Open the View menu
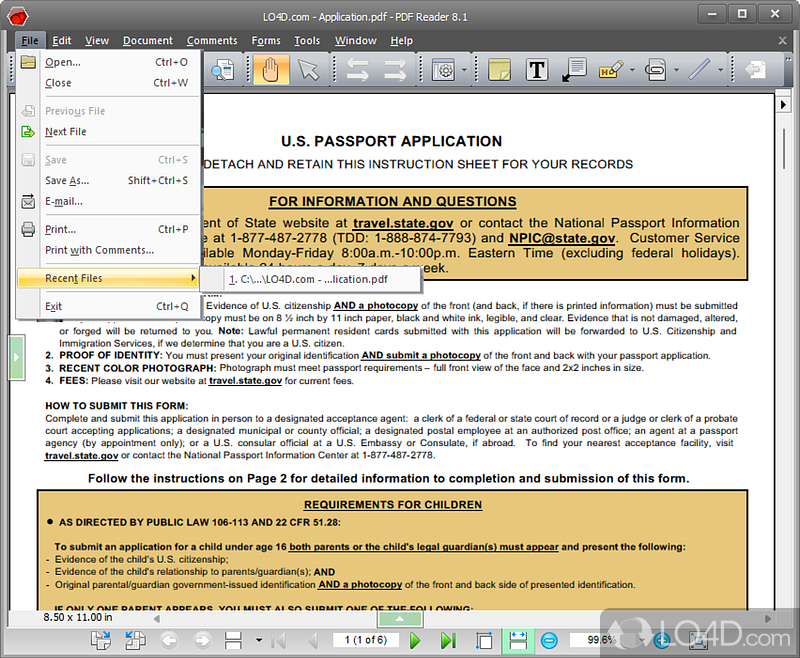This screenshot has height=658, width=800. point(97,40)
